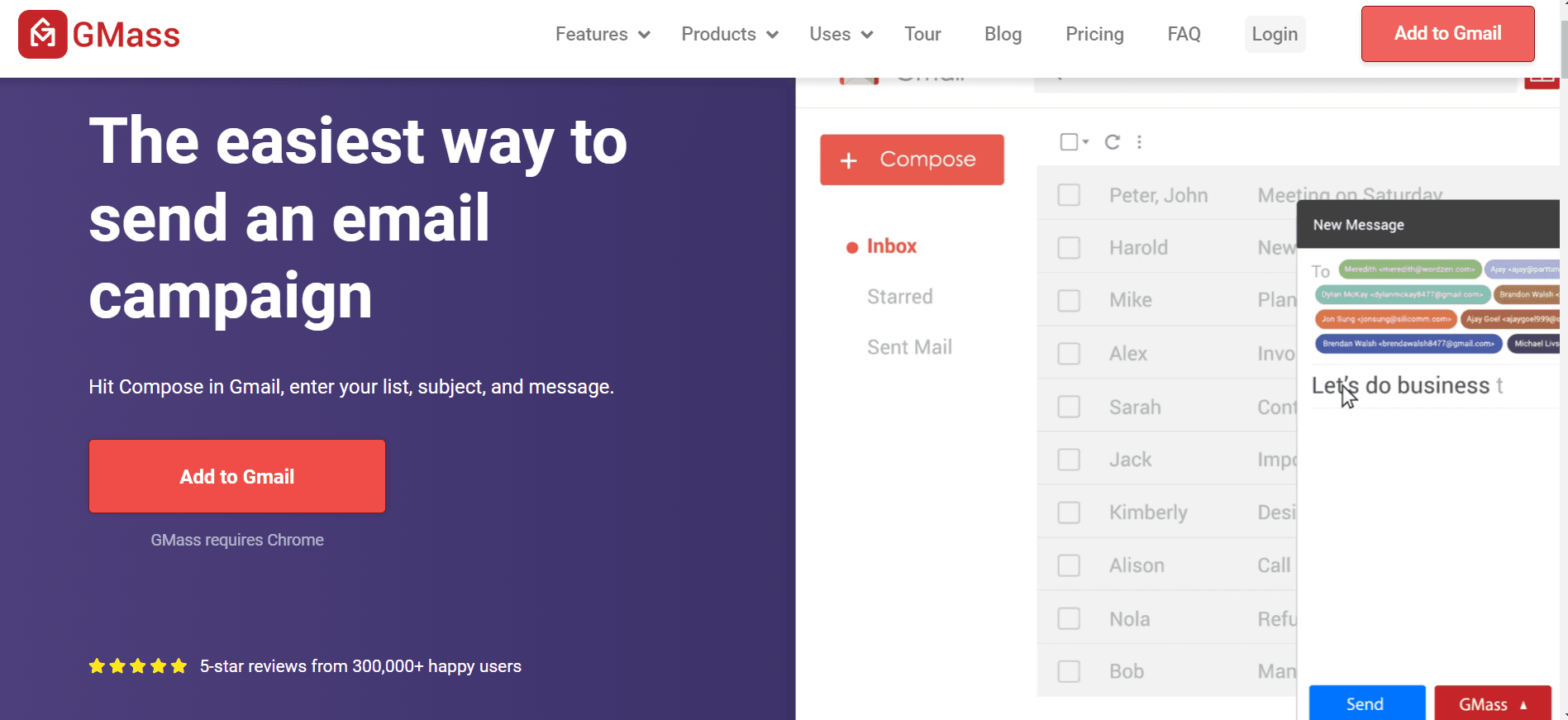
Task: Open the Starred folder
Action: coord(899,297)
